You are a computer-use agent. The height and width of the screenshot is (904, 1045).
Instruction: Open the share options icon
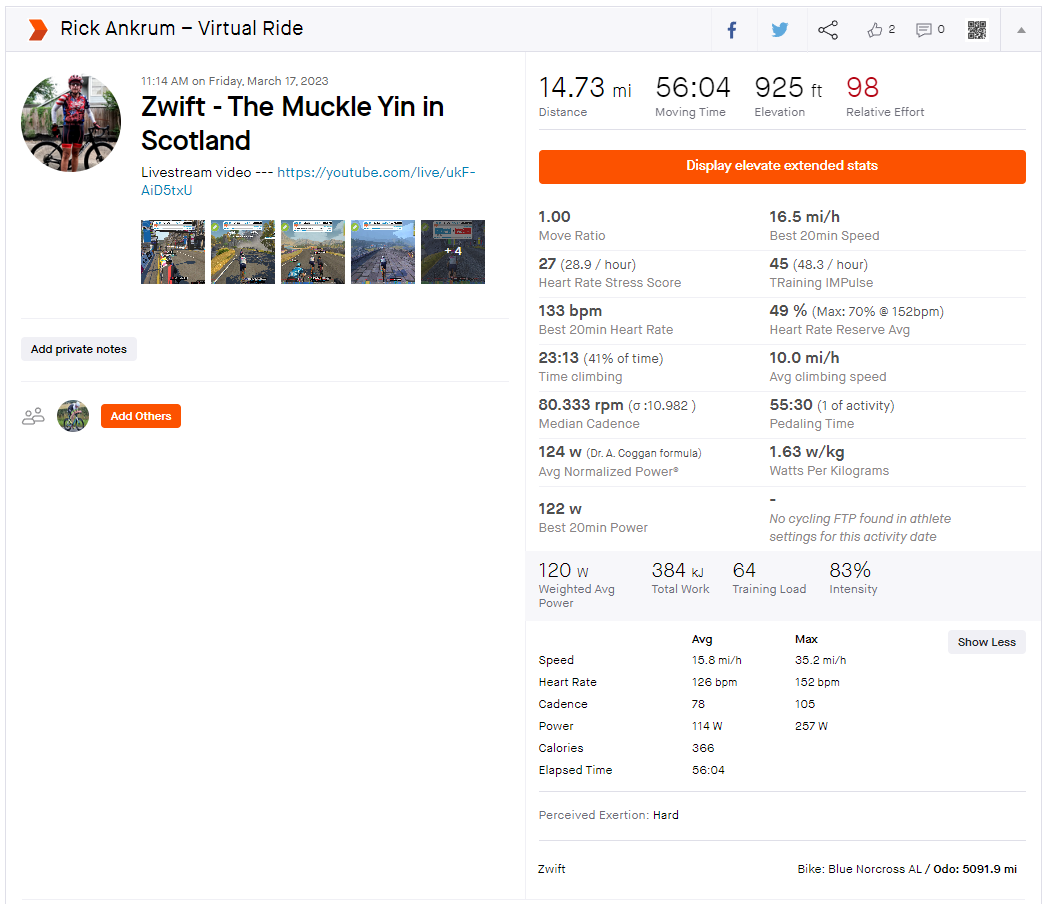coord(828,30)
